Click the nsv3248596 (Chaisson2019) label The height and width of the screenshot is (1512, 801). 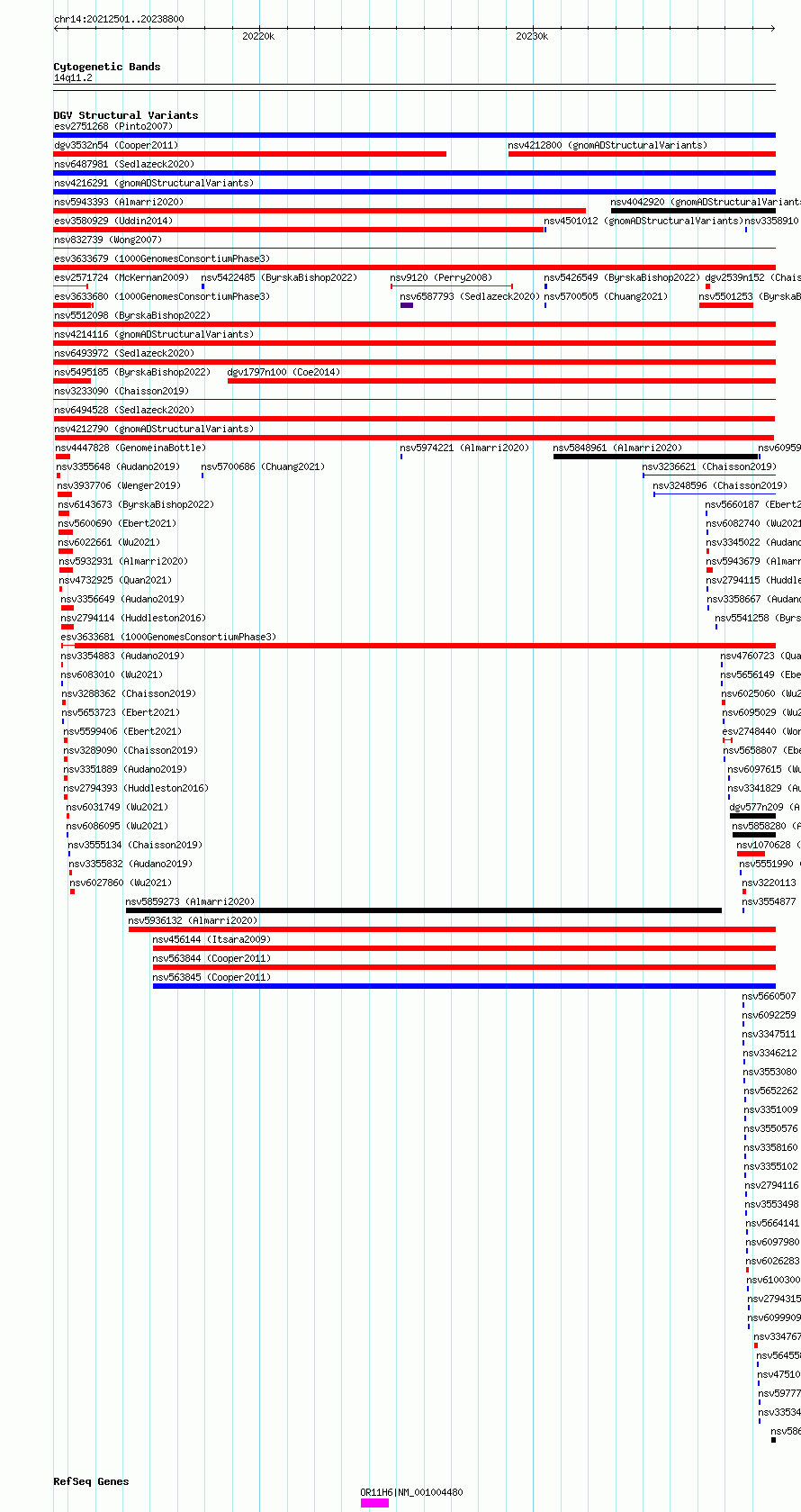[x=720, y=485]
